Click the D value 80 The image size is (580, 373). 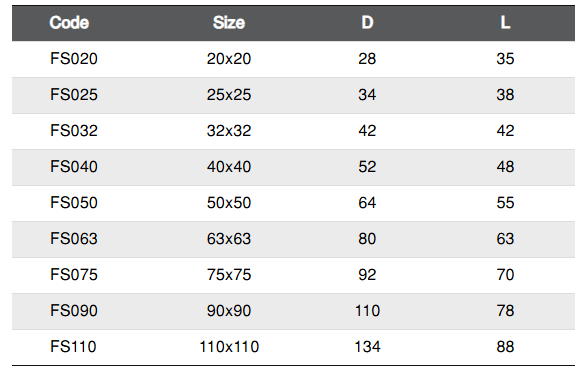[367, 239]
